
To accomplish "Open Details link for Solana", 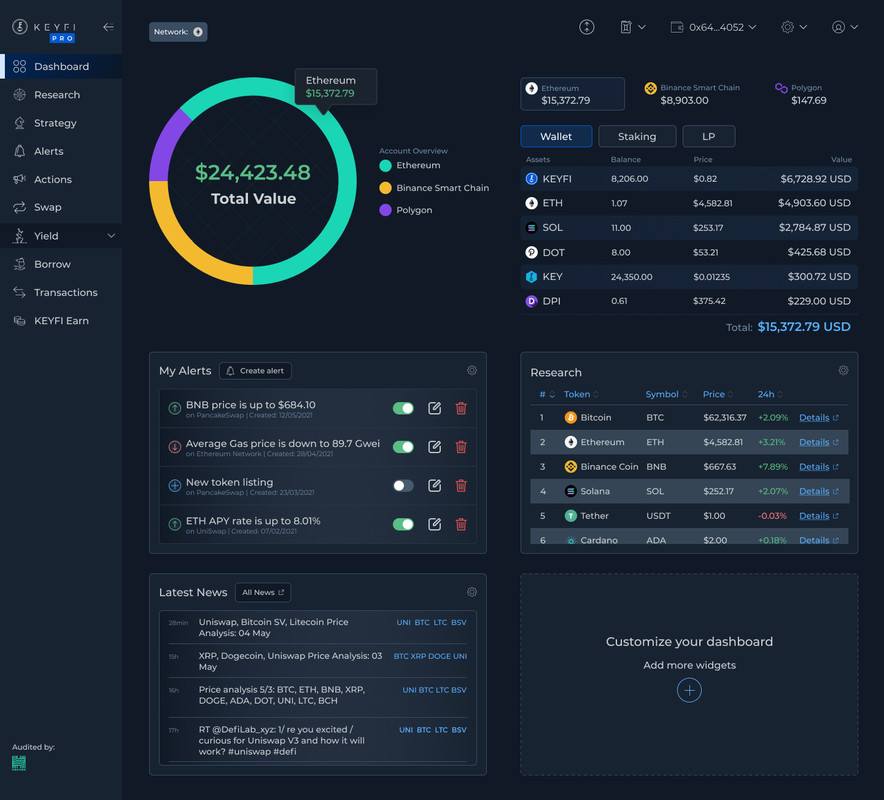I will point(819,491).
